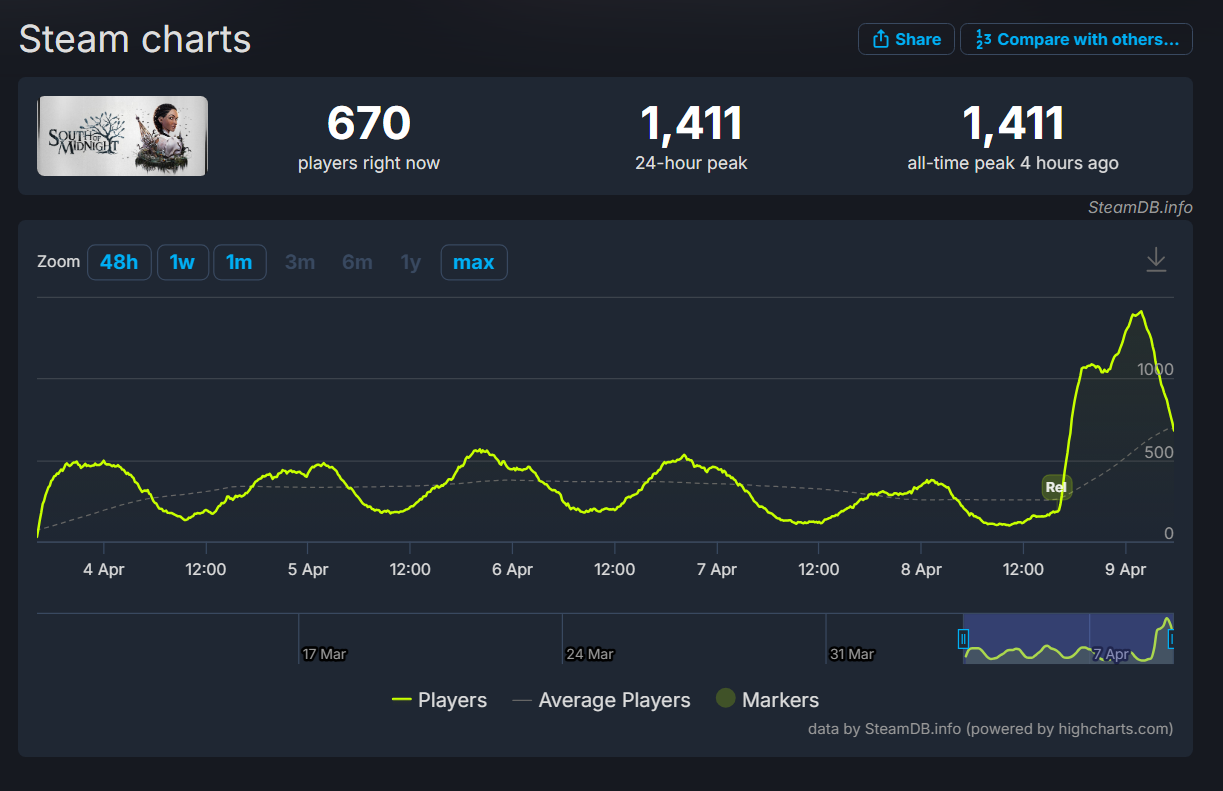1223x791 pixels.
Task: Click the Share button
Action: point(906,39)
